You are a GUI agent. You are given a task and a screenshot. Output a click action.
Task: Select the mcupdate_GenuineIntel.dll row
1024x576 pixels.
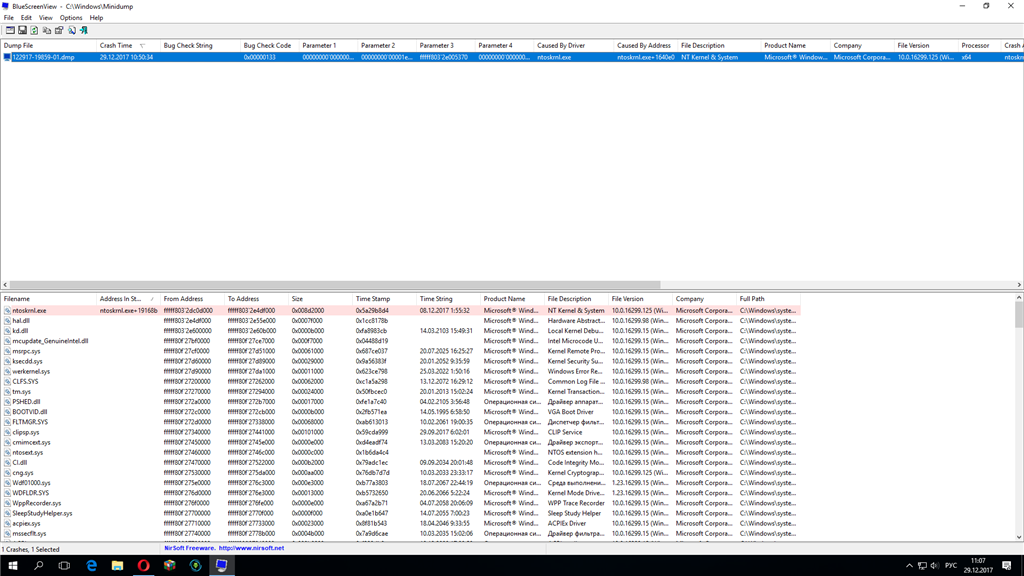coord(400,341)
